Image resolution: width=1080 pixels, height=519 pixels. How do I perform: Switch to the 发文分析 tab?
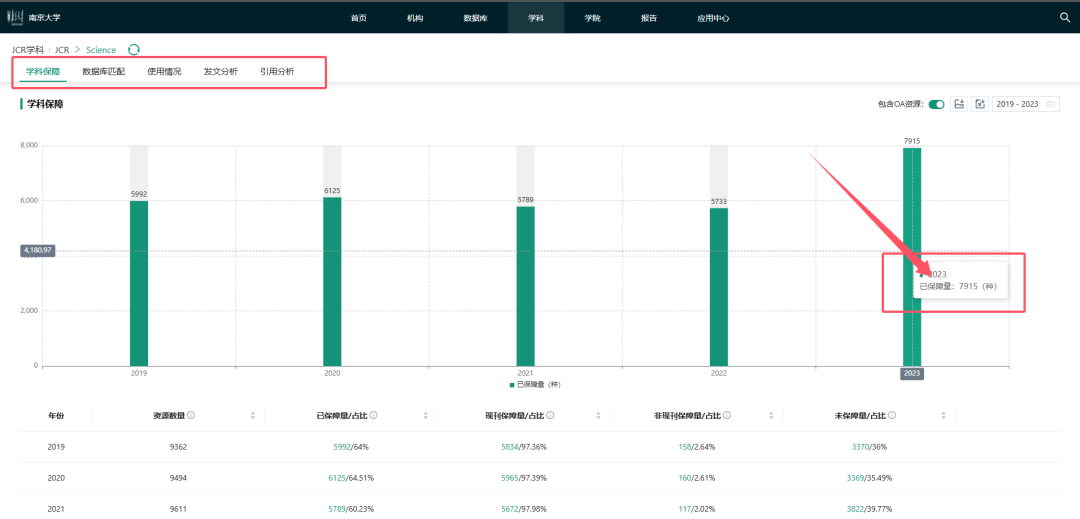[x=220, y=72]
